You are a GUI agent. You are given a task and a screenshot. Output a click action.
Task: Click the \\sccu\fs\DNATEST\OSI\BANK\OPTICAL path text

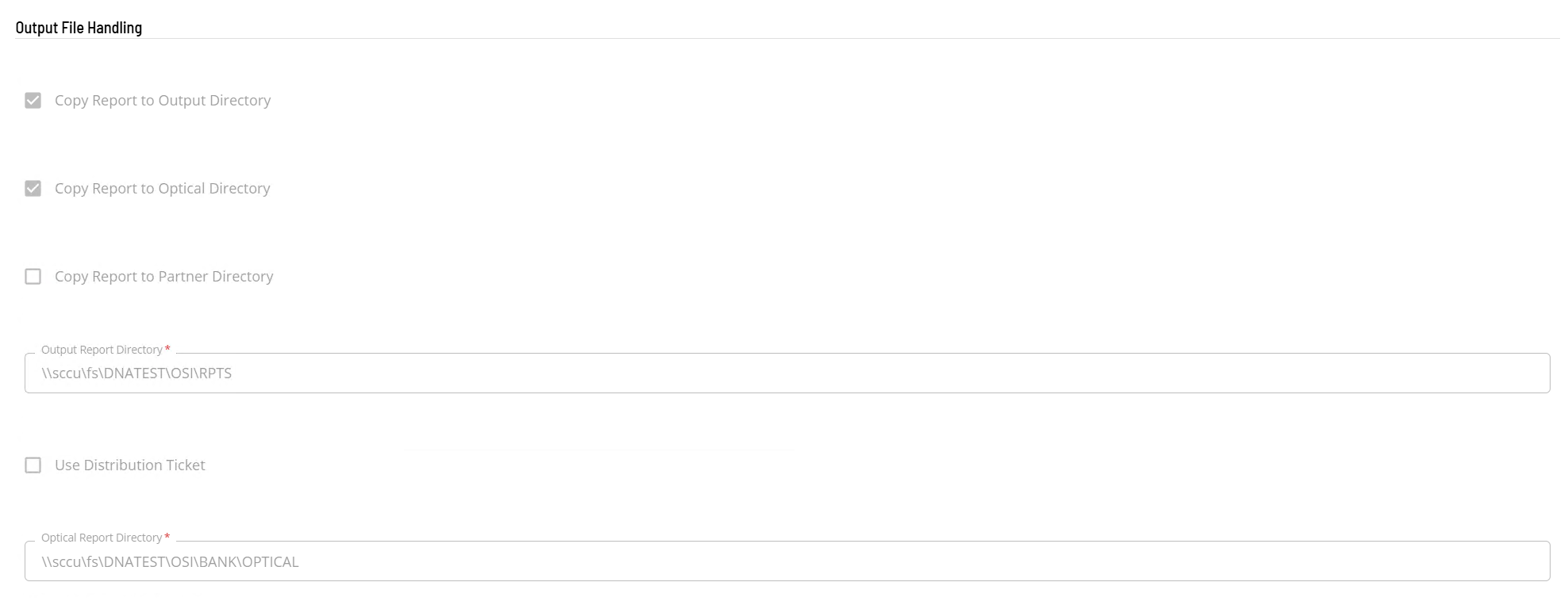coord(170,562)
